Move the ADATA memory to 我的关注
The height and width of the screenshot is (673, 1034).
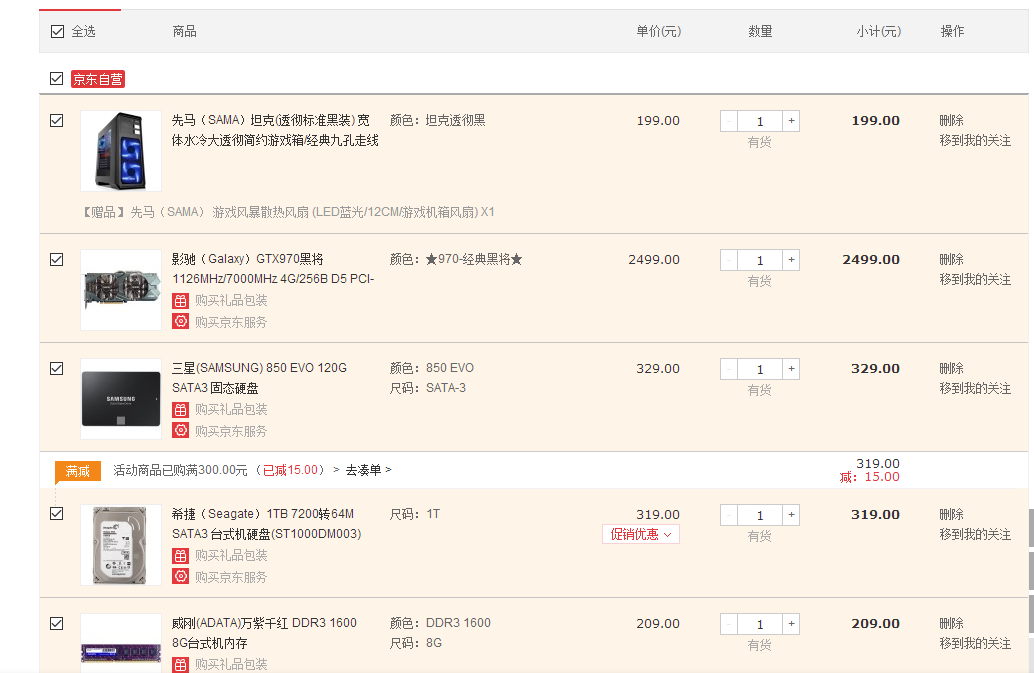point(975,643)
